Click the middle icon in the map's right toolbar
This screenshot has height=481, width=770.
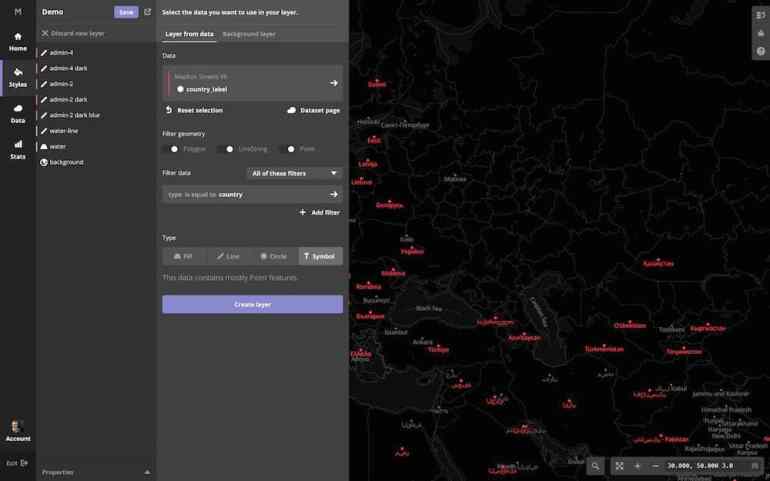761,33
